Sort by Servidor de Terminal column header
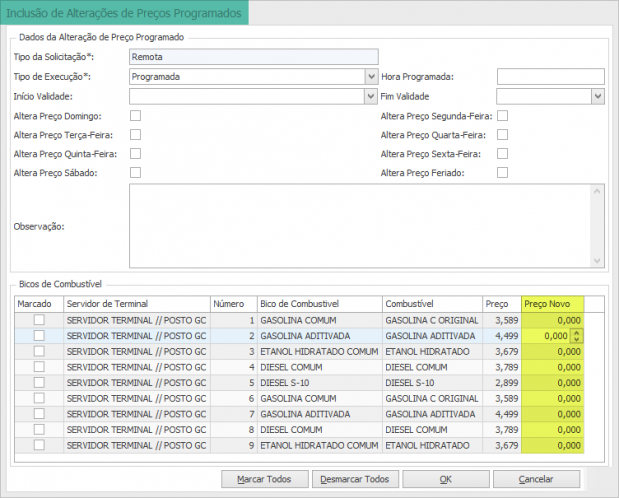The image size is (619, 498). point(137,304)
